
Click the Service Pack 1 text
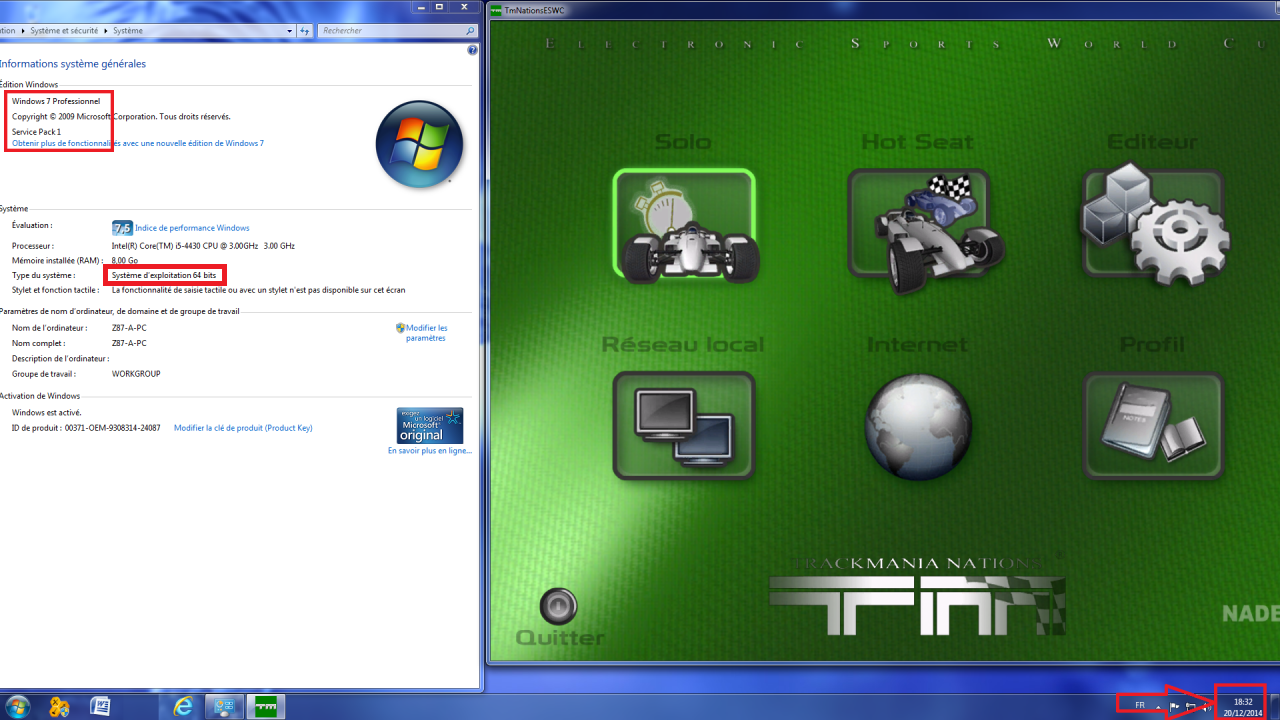(x=36, y=132)
